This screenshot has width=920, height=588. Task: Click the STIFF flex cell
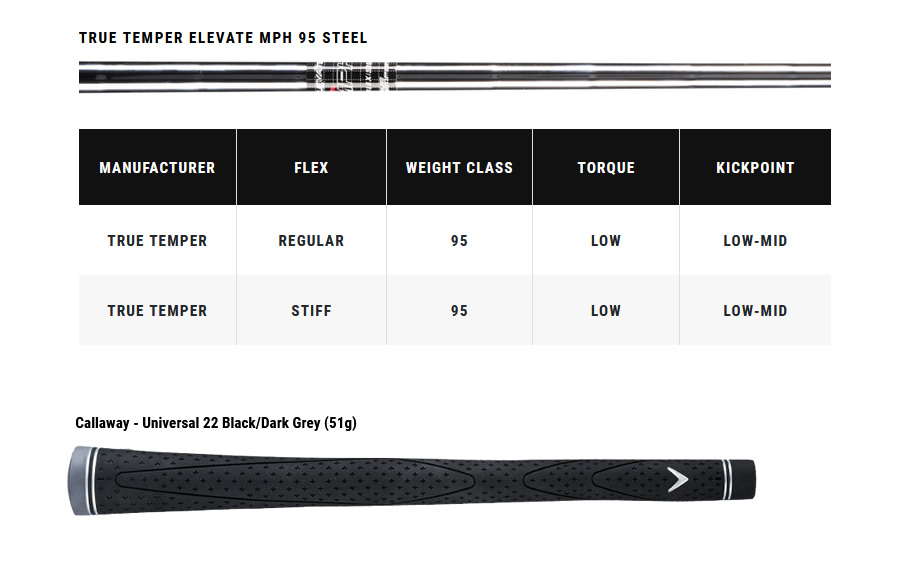[x=311, y=310]
